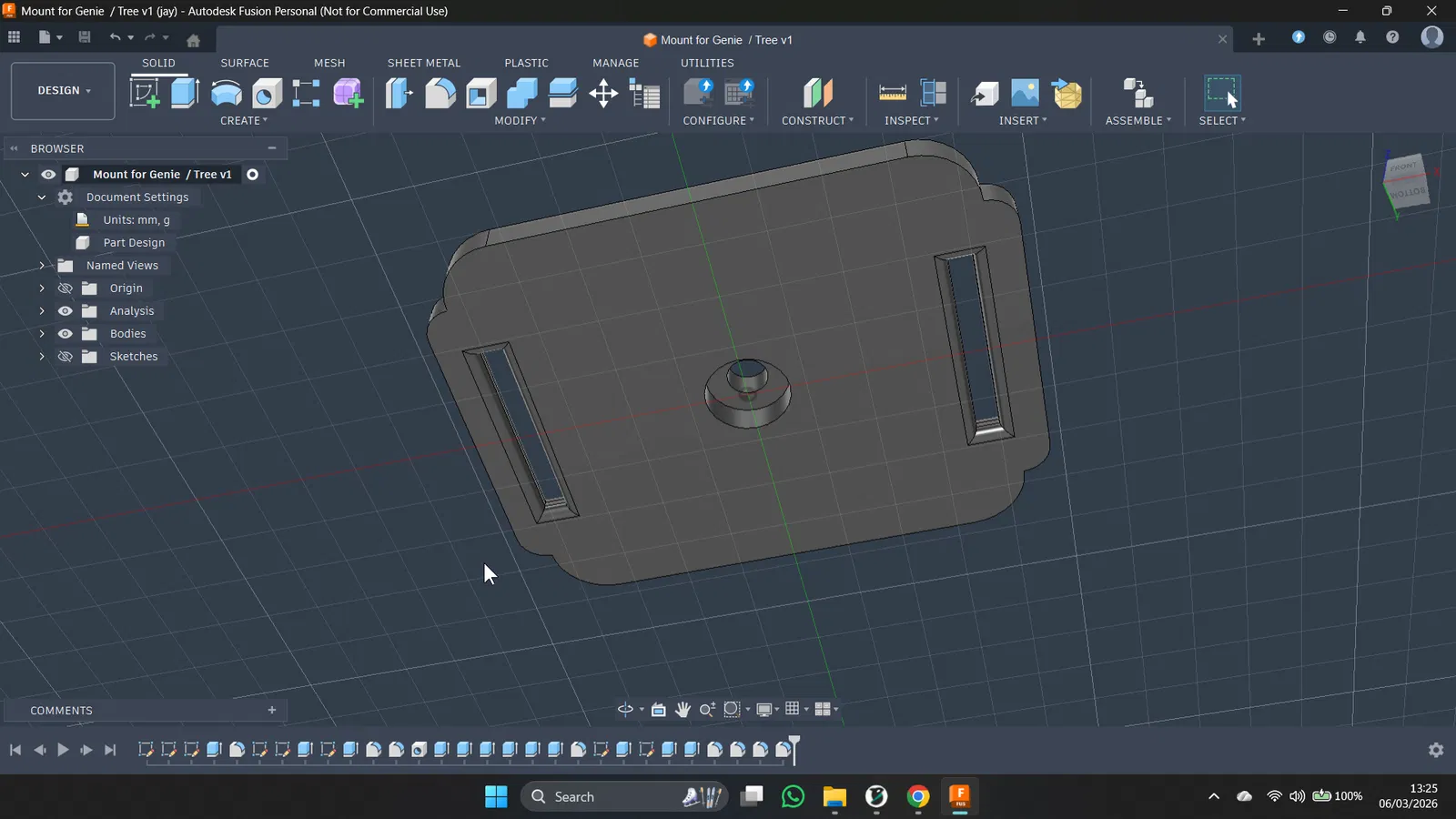Click the Insert Canvas image icon

click(1025, 93)
